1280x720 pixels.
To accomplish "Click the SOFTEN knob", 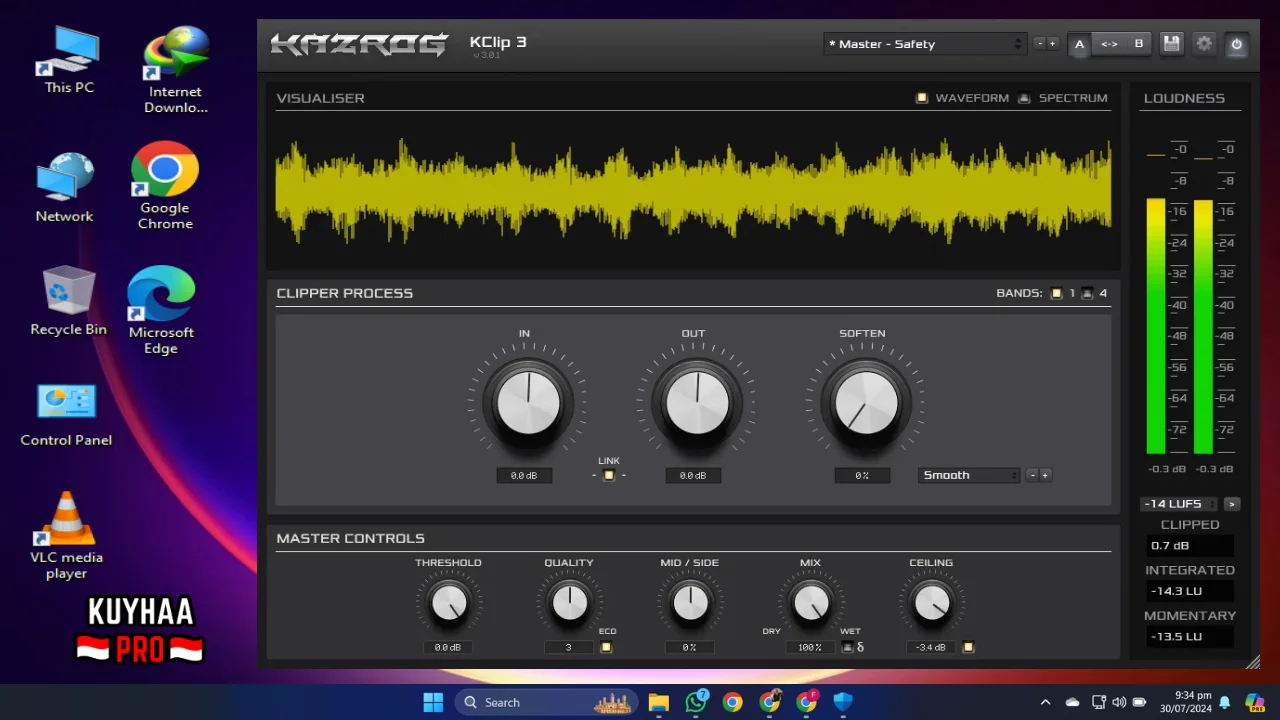I will coord(866,403).
